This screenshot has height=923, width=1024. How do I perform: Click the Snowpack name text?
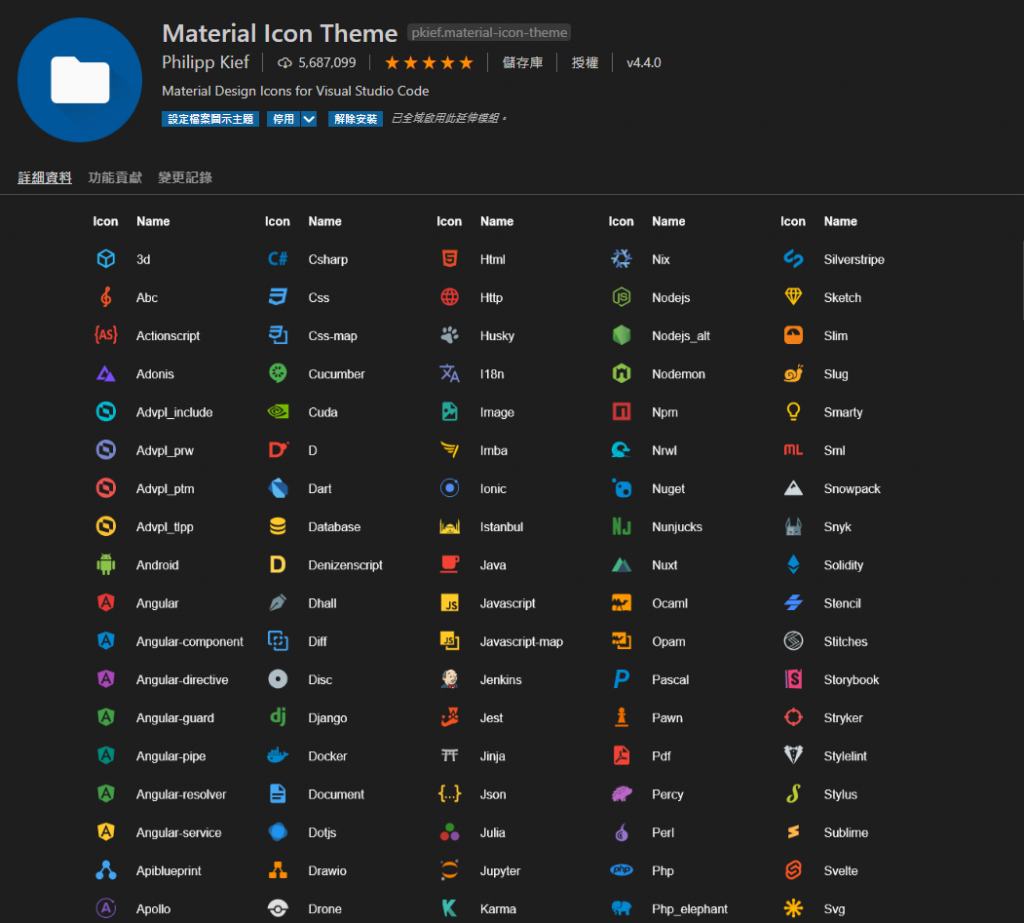852,489
